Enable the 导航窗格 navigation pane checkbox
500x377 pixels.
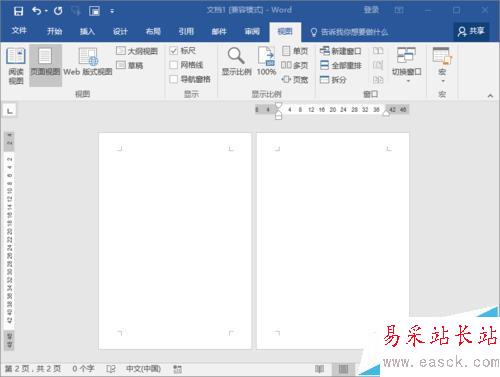click(x=173, y=79)
